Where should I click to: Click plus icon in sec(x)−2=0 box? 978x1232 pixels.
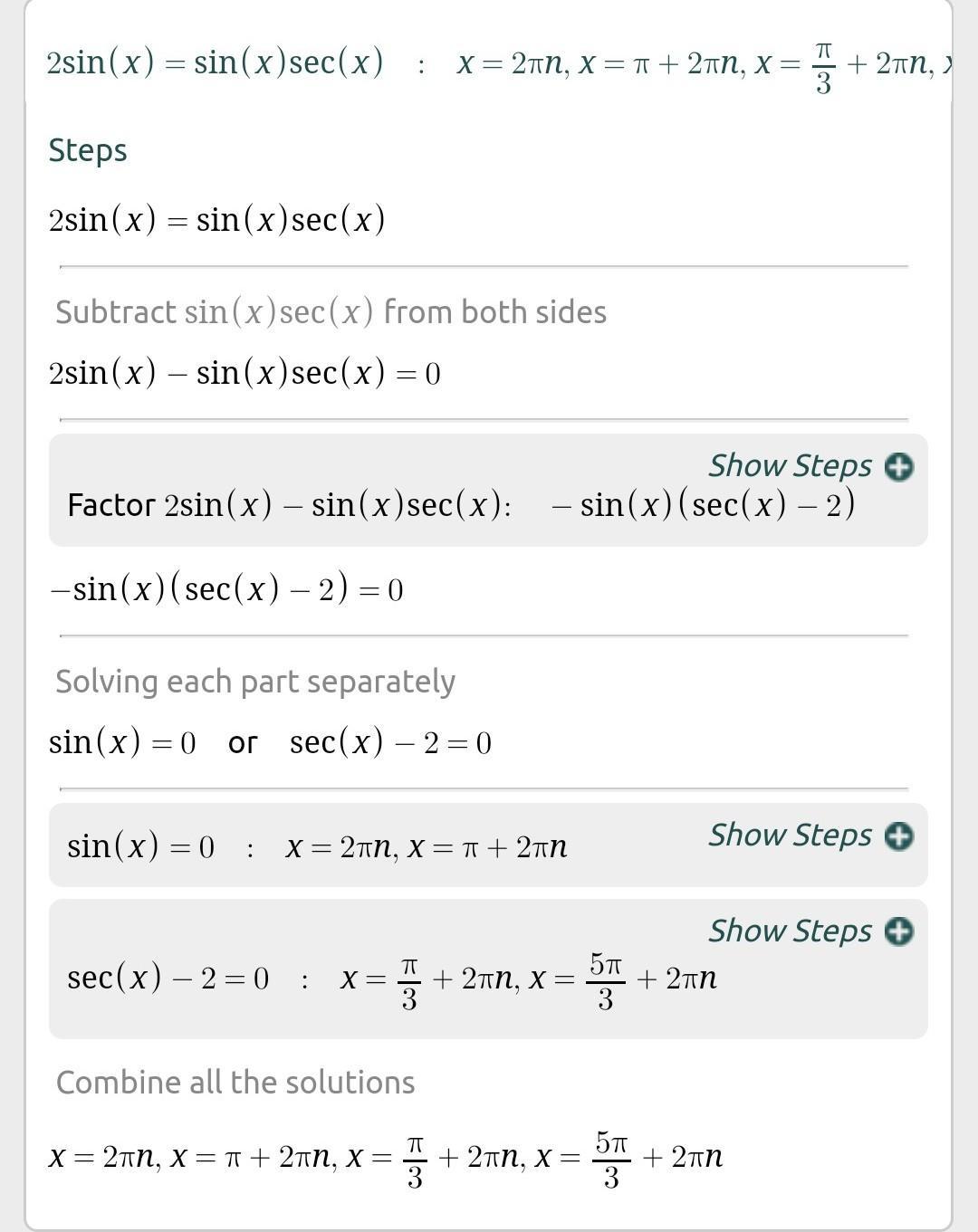[x=898, y=931]
